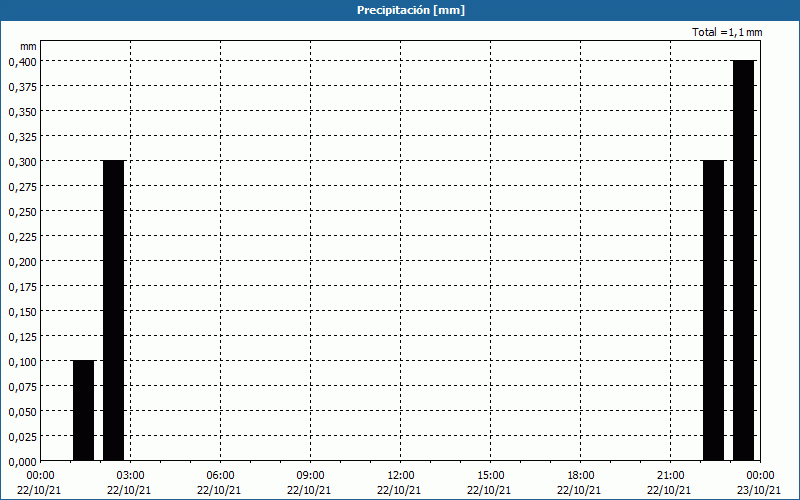Click the 03:00 22/10/21 time label

(x=129, y=483)
